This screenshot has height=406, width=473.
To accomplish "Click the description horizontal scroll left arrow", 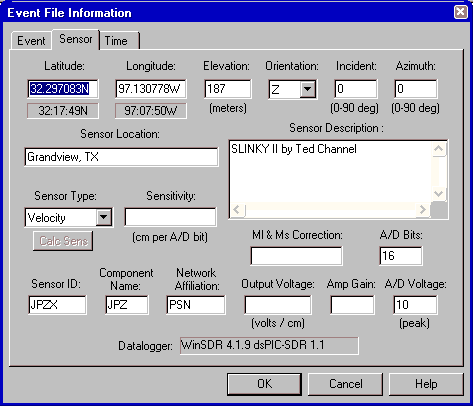I will 237,210.
